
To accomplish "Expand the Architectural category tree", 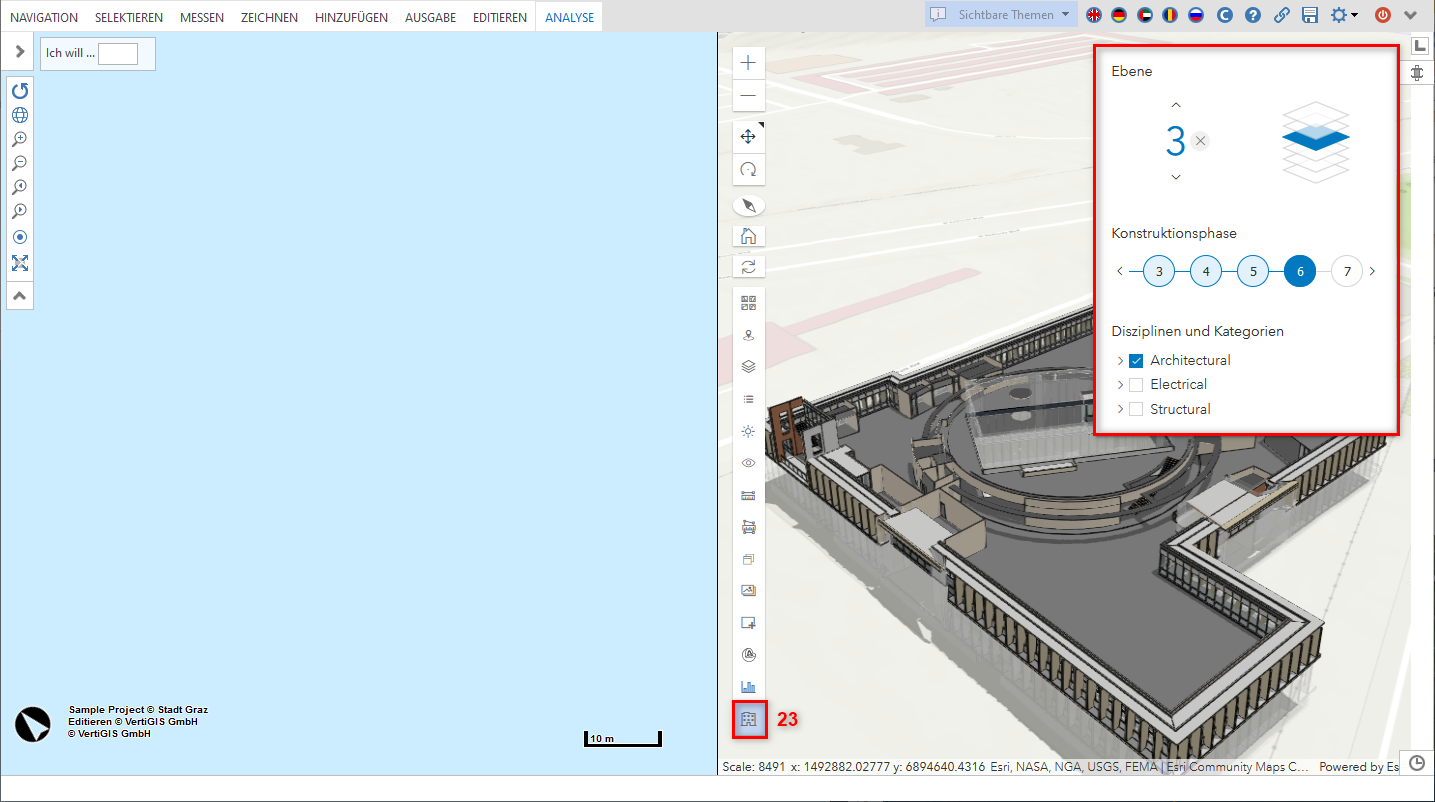I will click(x=1120, y=361).
